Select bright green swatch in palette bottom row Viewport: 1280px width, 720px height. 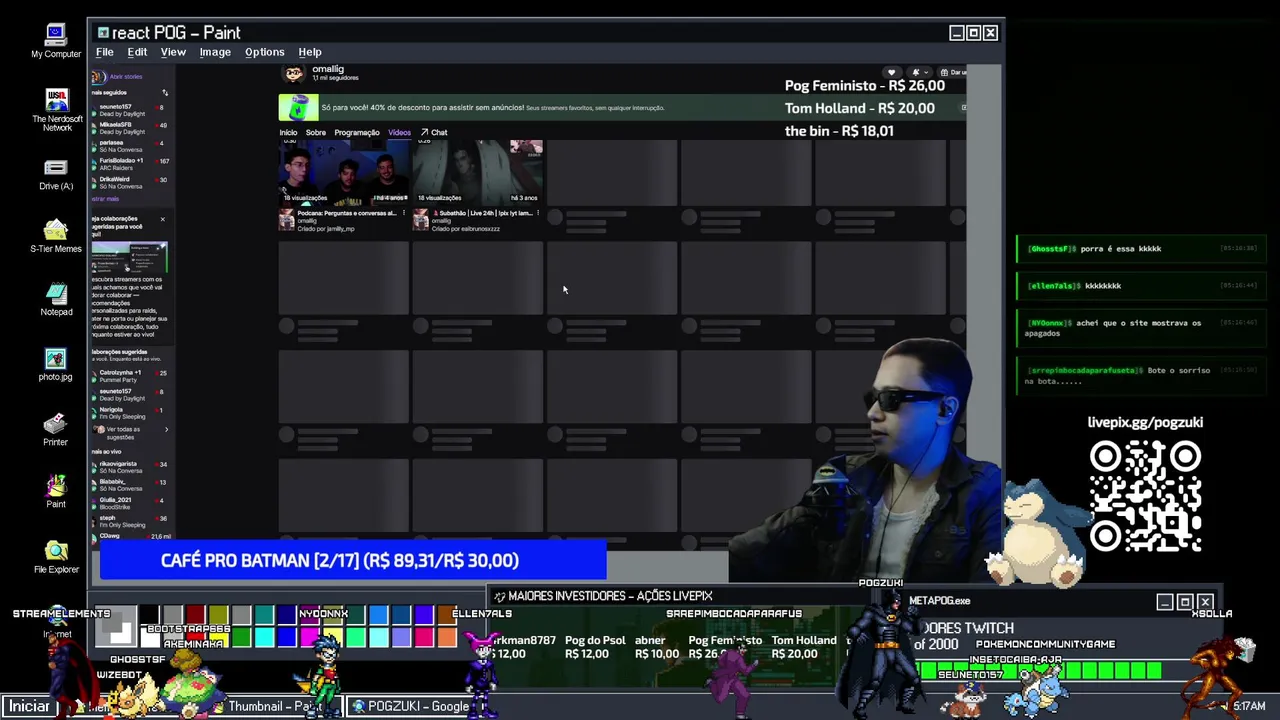(241, 637)
